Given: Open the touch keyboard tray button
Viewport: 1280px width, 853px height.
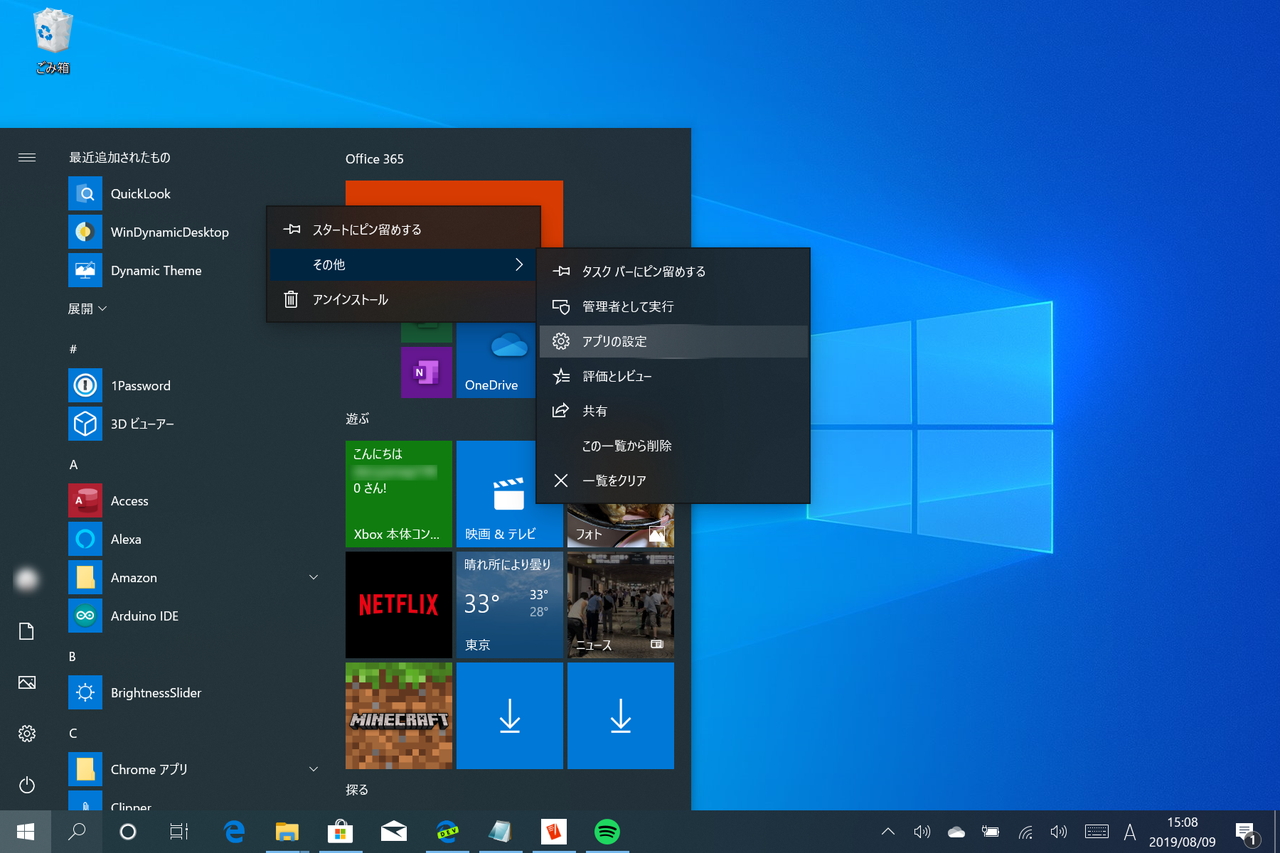Looking at the screenshot, I should click(1097, 832).
